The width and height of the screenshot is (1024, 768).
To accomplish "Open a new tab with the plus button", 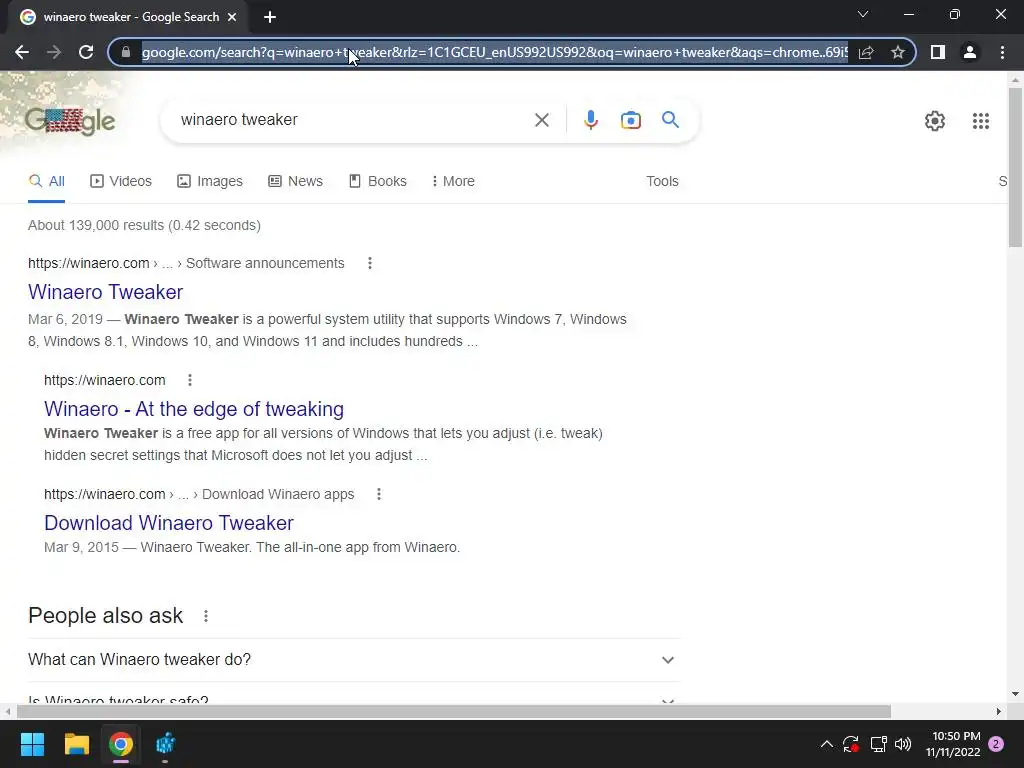I will coord(270,17).
